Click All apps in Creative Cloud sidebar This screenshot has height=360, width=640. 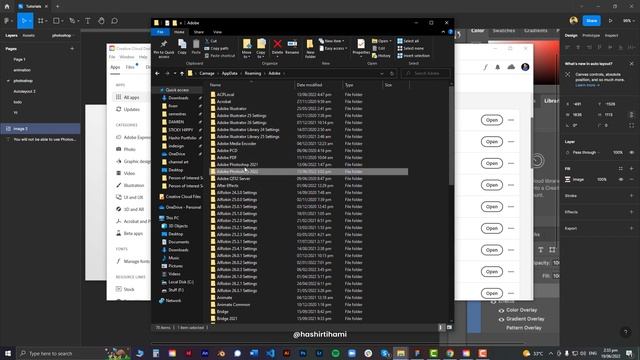(132, 97)
